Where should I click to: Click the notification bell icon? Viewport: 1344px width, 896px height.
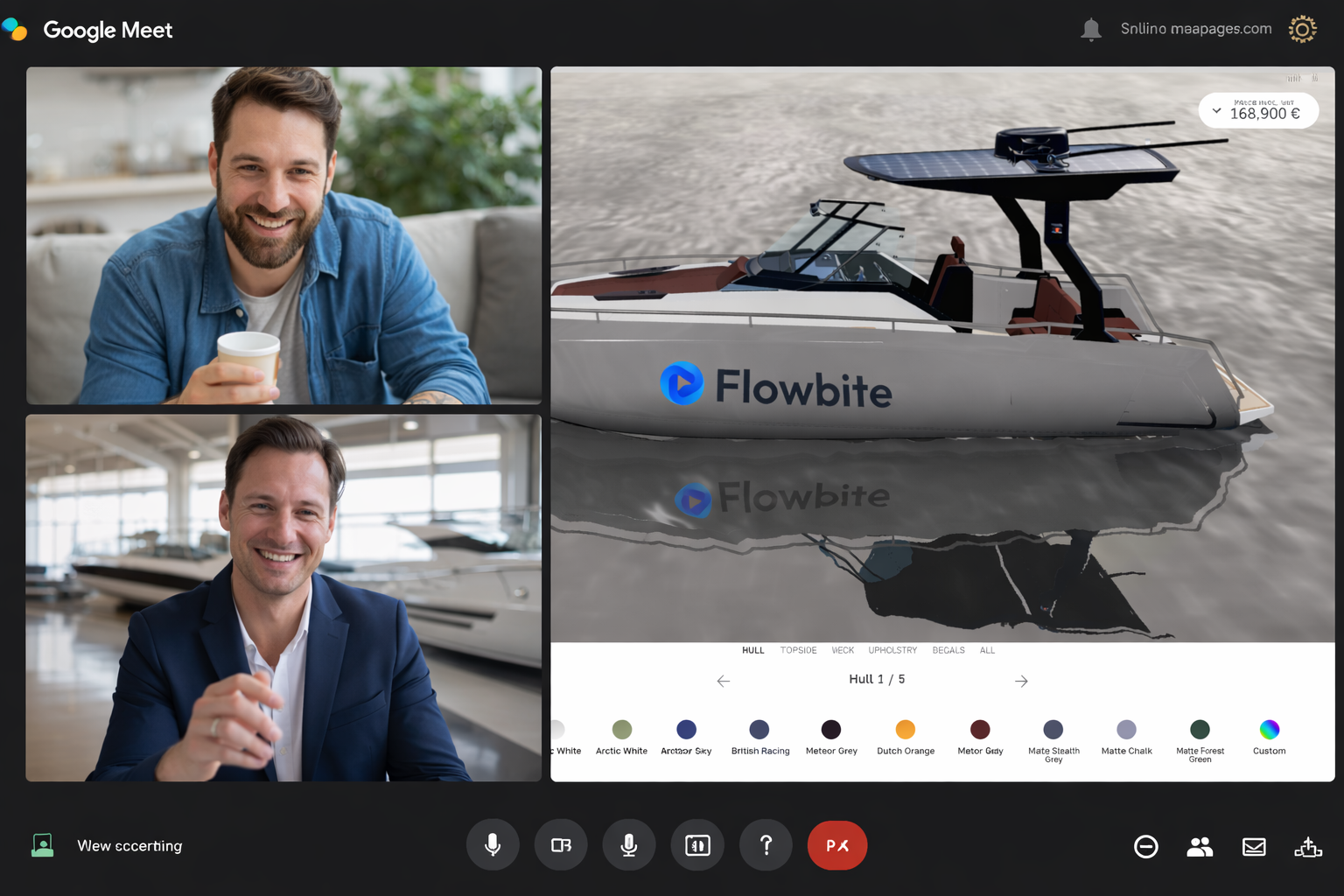1090,30
